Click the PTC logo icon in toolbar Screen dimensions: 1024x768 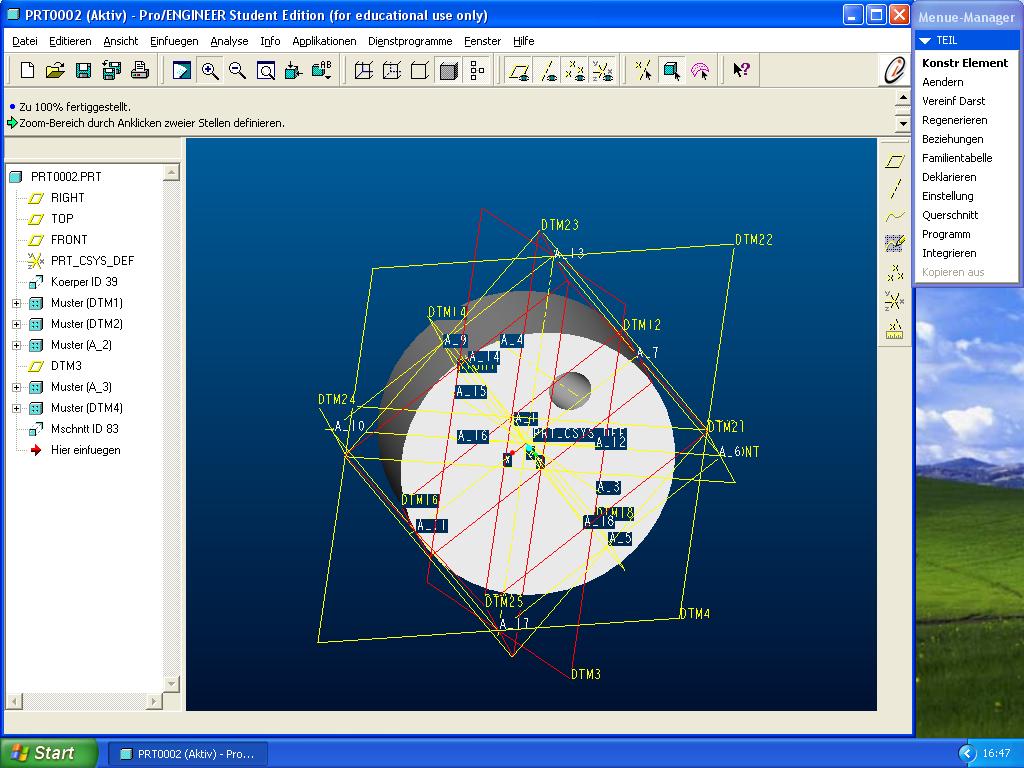tap(893, 70)
